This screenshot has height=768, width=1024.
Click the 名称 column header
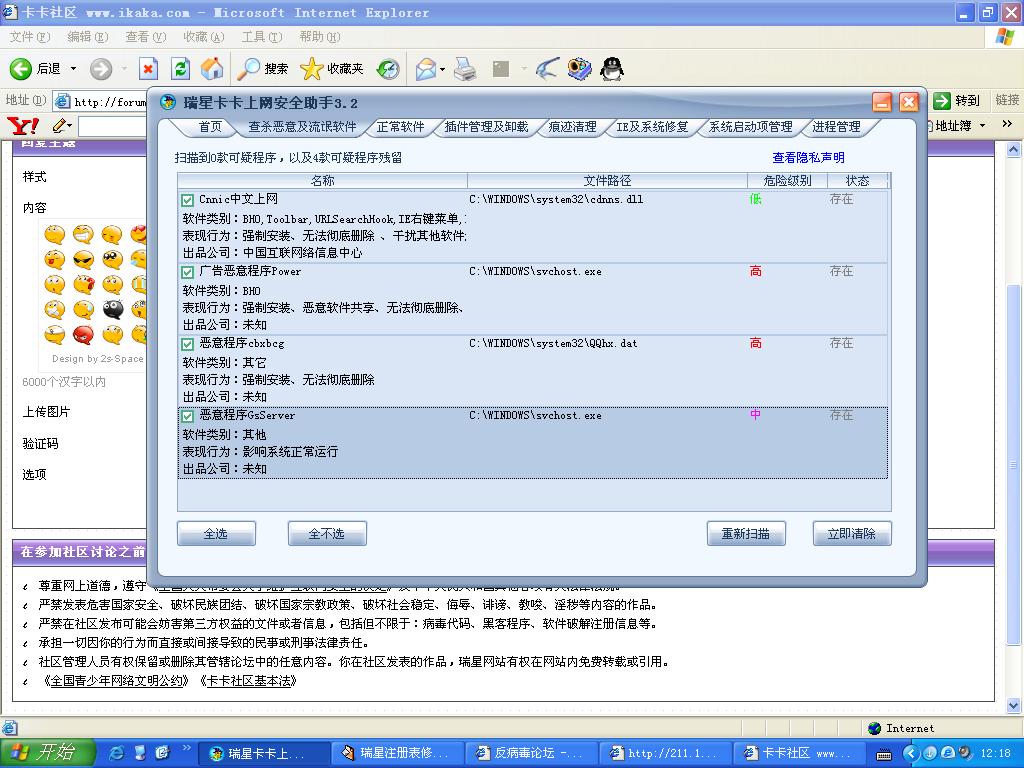(x=323, y=181)
